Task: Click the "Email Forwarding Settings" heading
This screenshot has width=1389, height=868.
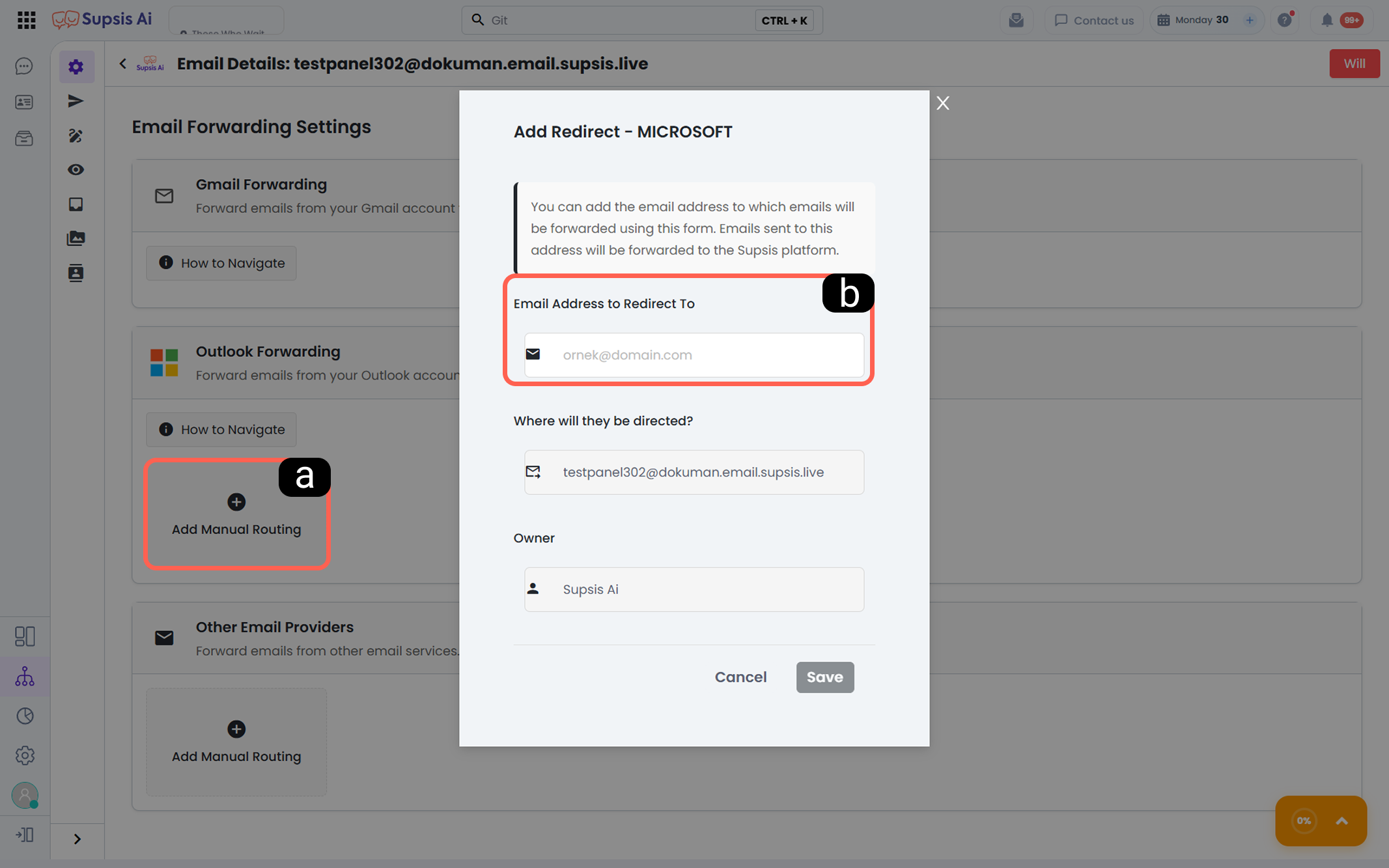Action: click(x=251, y=127)
